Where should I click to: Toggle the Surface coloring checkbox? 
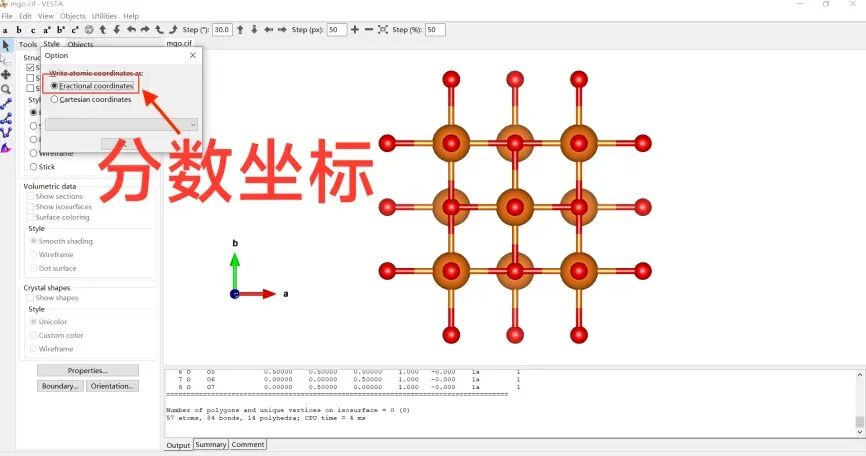click(x=58, y=218)
